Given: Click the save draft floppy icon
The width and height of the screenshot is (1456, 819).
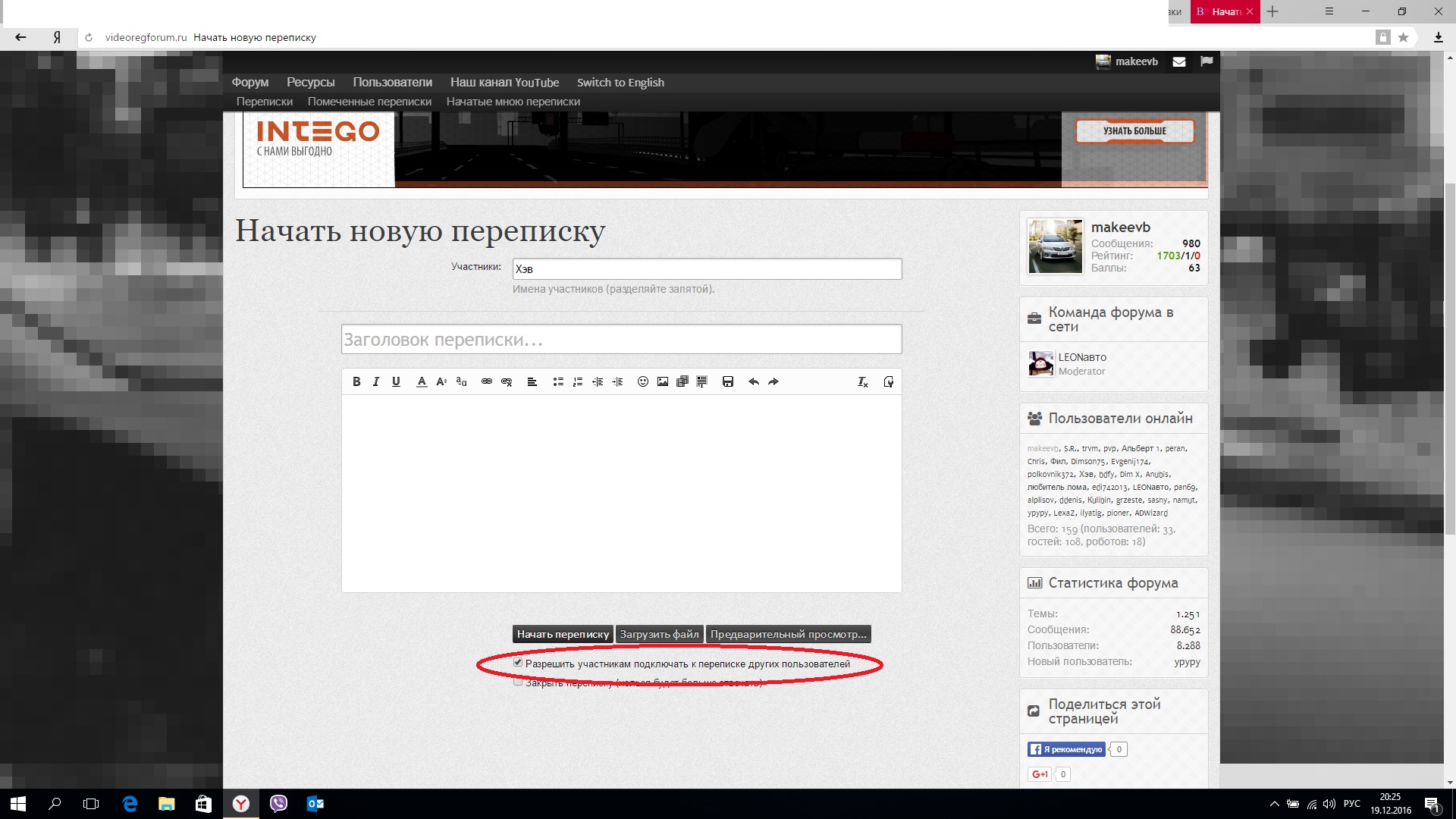Looking at the screenshot, I should [728, 382].
